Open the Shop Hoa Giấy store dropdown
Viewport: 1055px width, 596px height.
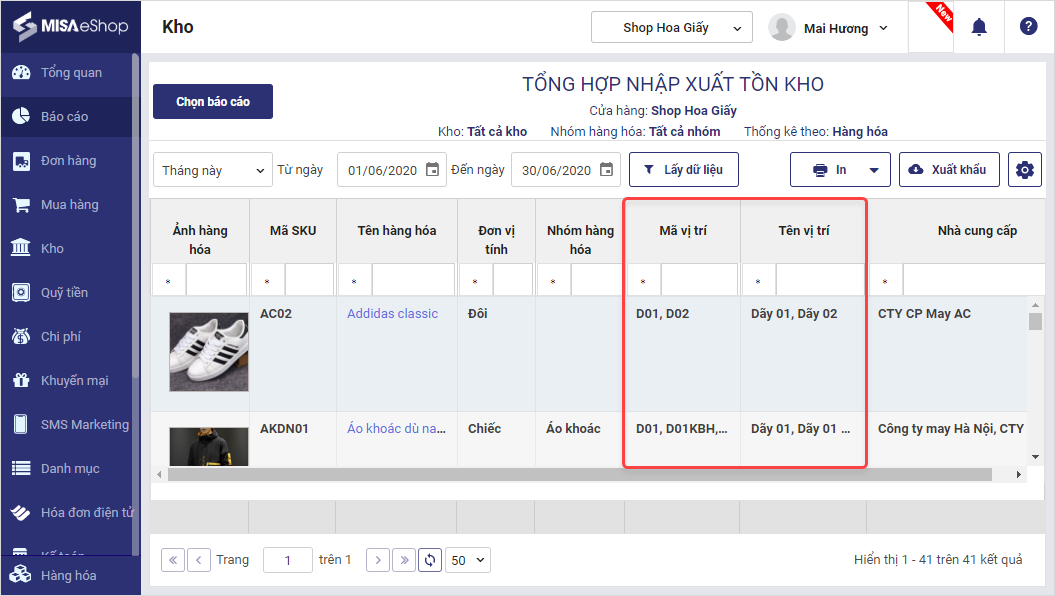[x=671, y=28]
